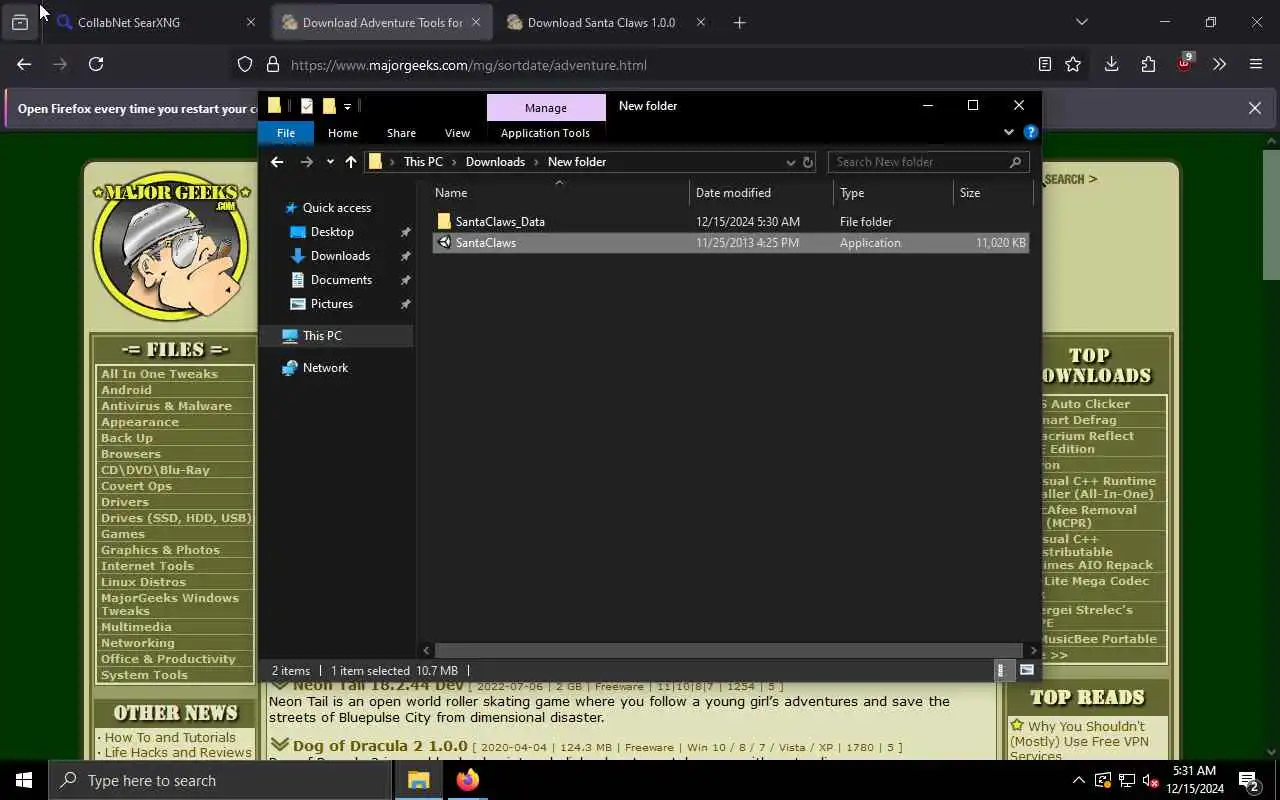List all Firefox tabs dropdown
The image size is (1280, 800).
tap(1081, 22)
